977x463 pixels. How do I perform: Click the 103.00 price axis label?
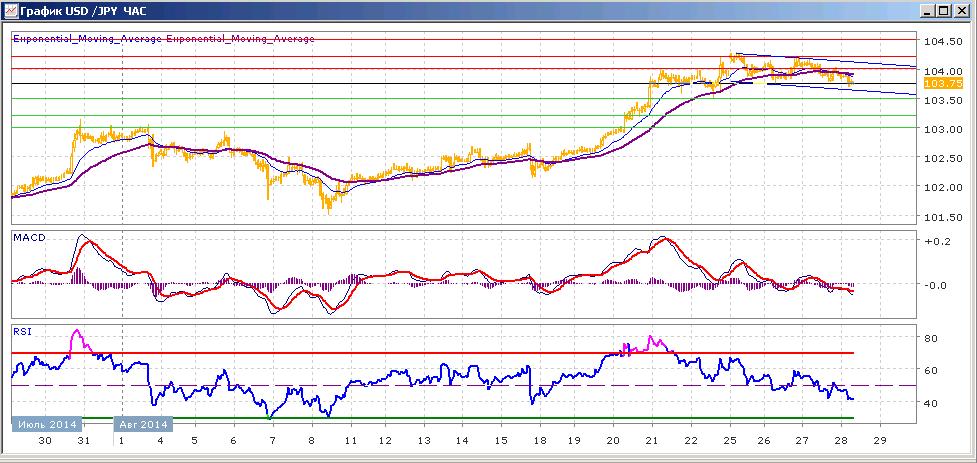click(941, 129)
